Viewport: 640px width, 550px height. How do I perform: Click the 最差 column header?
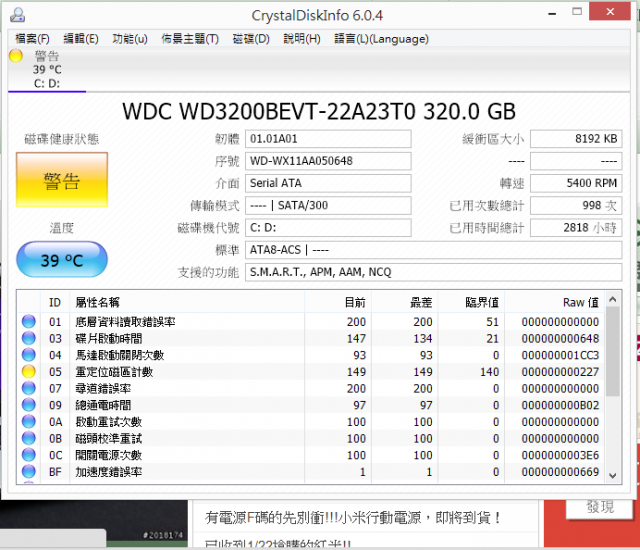(404, 302)
